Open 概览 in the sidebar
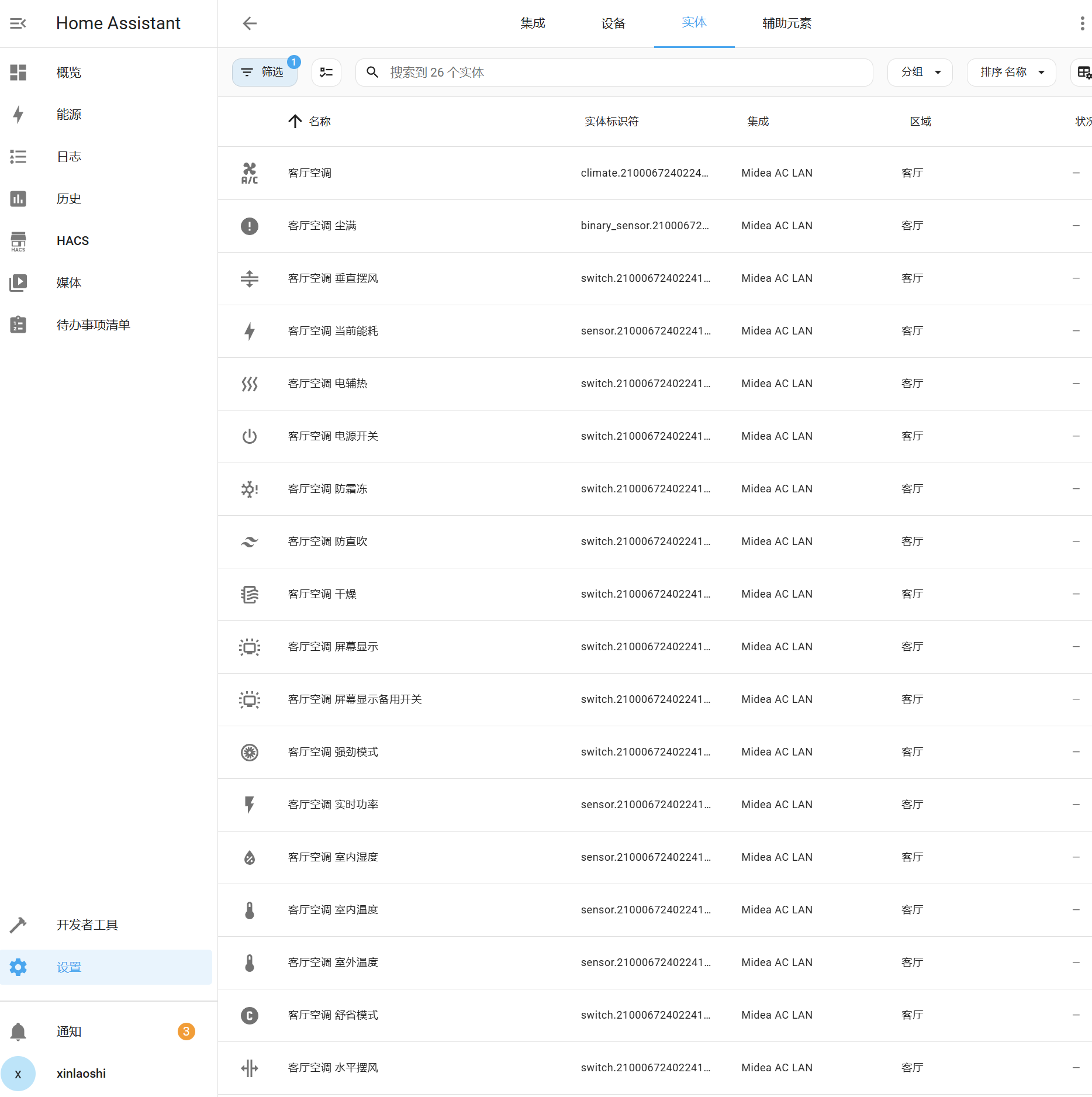 coord(106,73)
